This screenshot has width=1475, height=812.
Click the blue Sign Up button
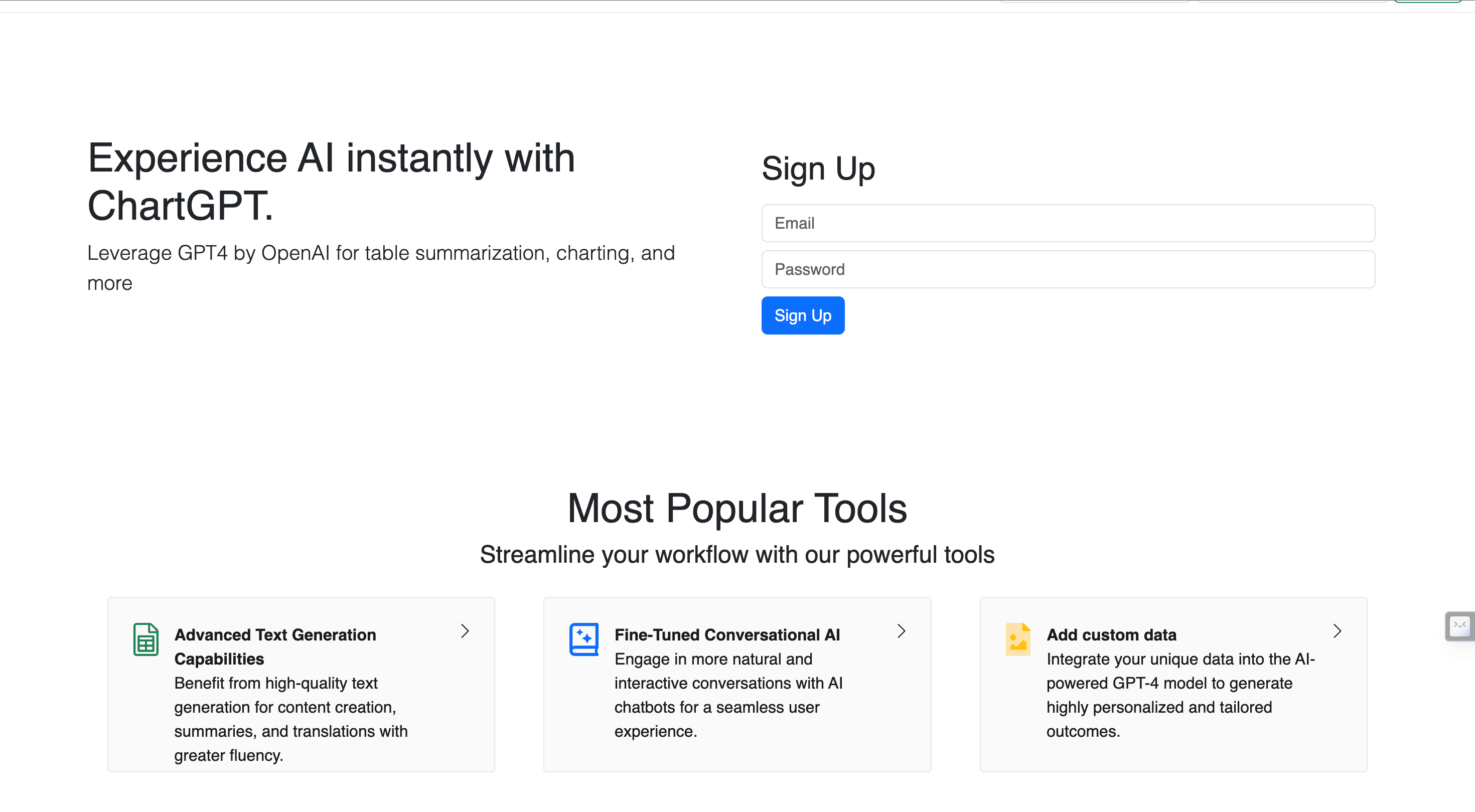[x=803, y=315]
